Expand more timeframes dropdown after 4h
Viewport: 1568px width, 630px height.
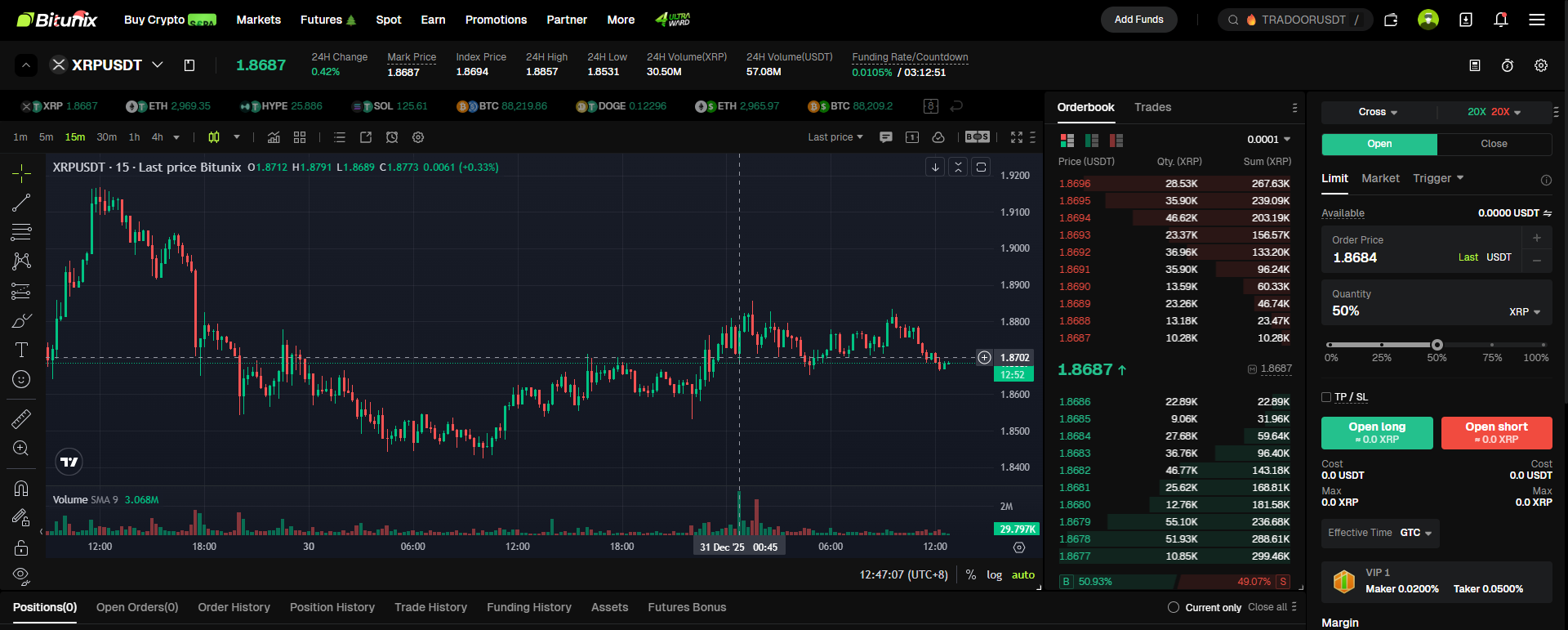click(176, 137)
